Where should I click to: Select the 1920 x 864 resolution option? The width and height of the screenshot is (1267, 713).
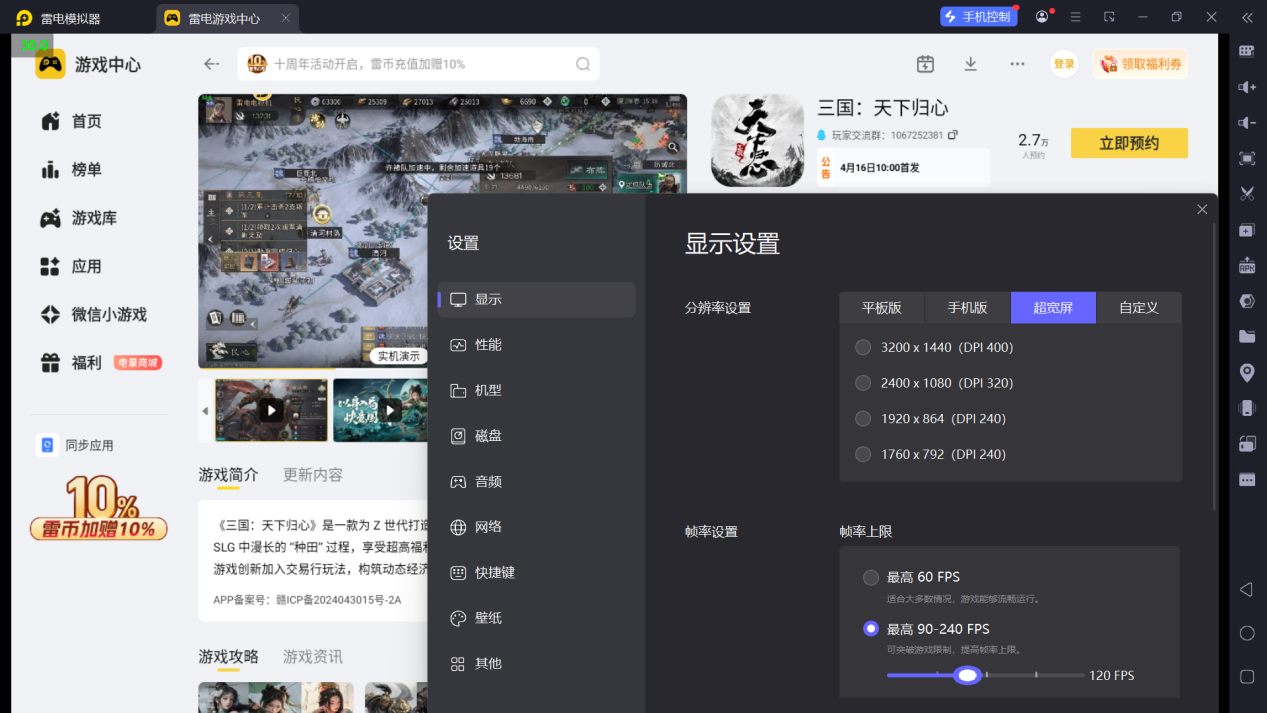[863, 419]
